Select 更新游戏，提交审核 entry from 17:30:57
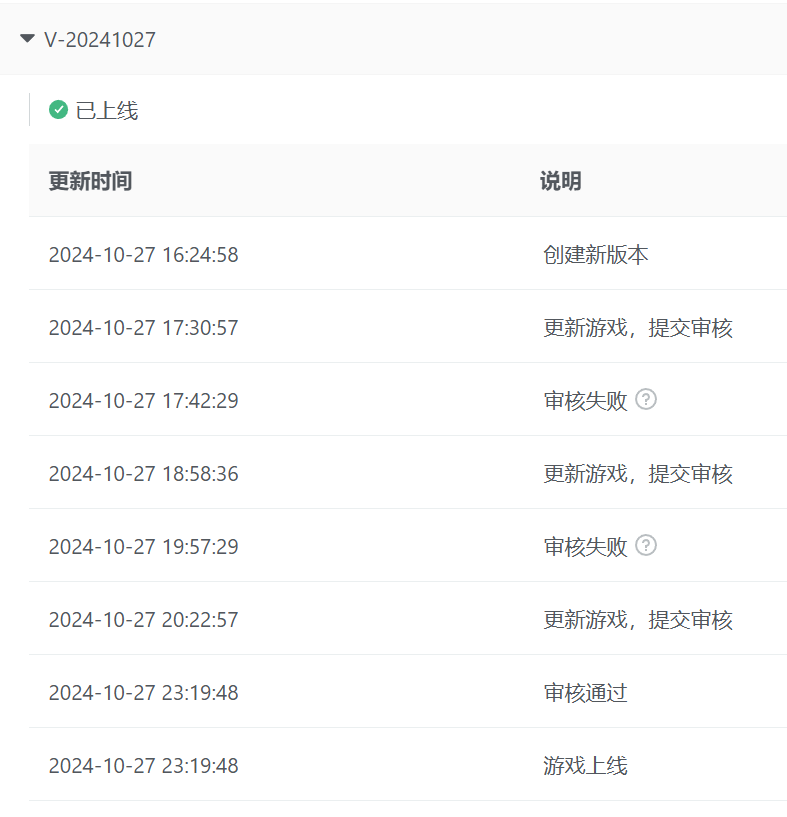Screen dimensions: 787x817 click(637, 328)
